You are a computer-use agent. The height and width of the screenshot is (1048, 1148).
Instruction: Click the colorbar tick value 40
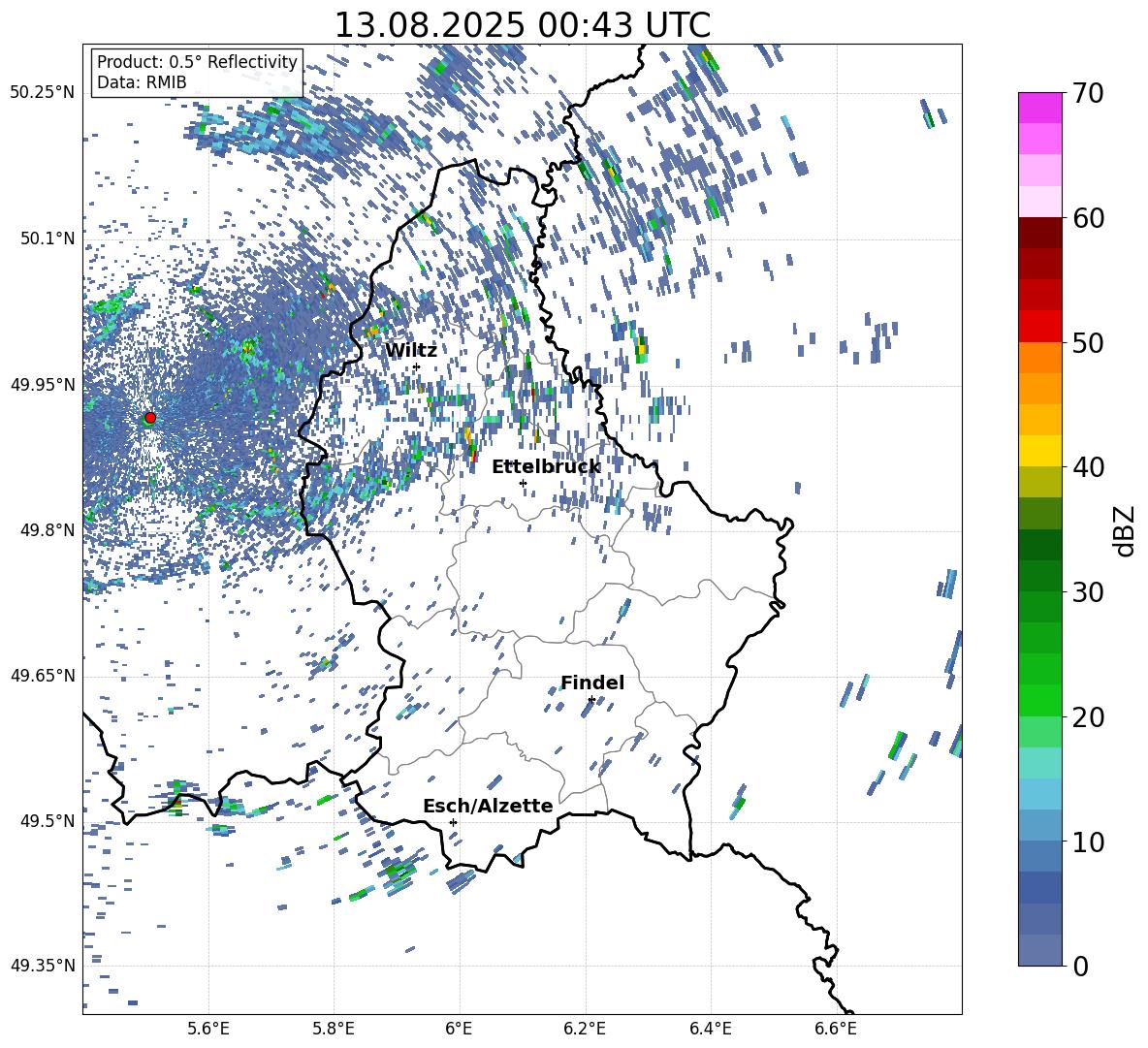(x=1088, y=467)
